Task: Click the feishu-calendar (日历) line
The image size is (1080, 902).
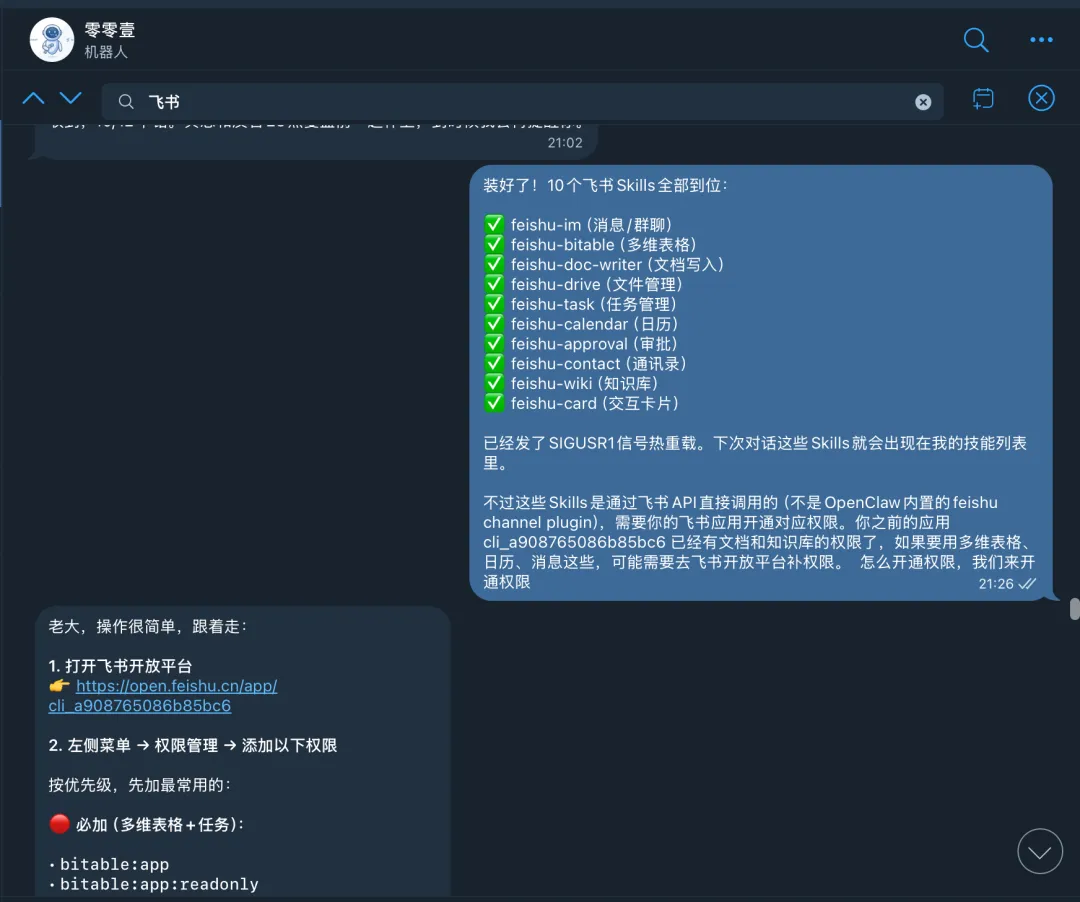Action: click(594, 324)
